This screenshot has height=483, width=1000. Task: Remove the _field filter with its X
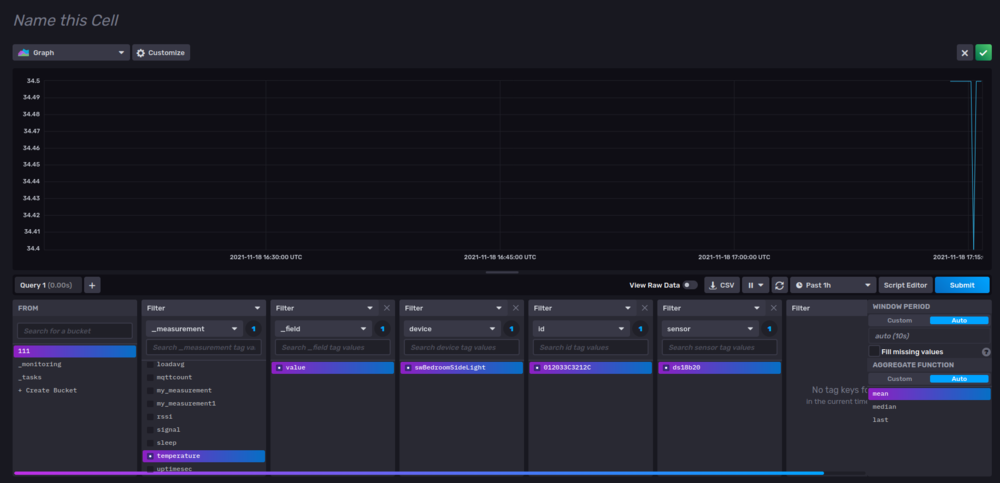pos(387,308)
